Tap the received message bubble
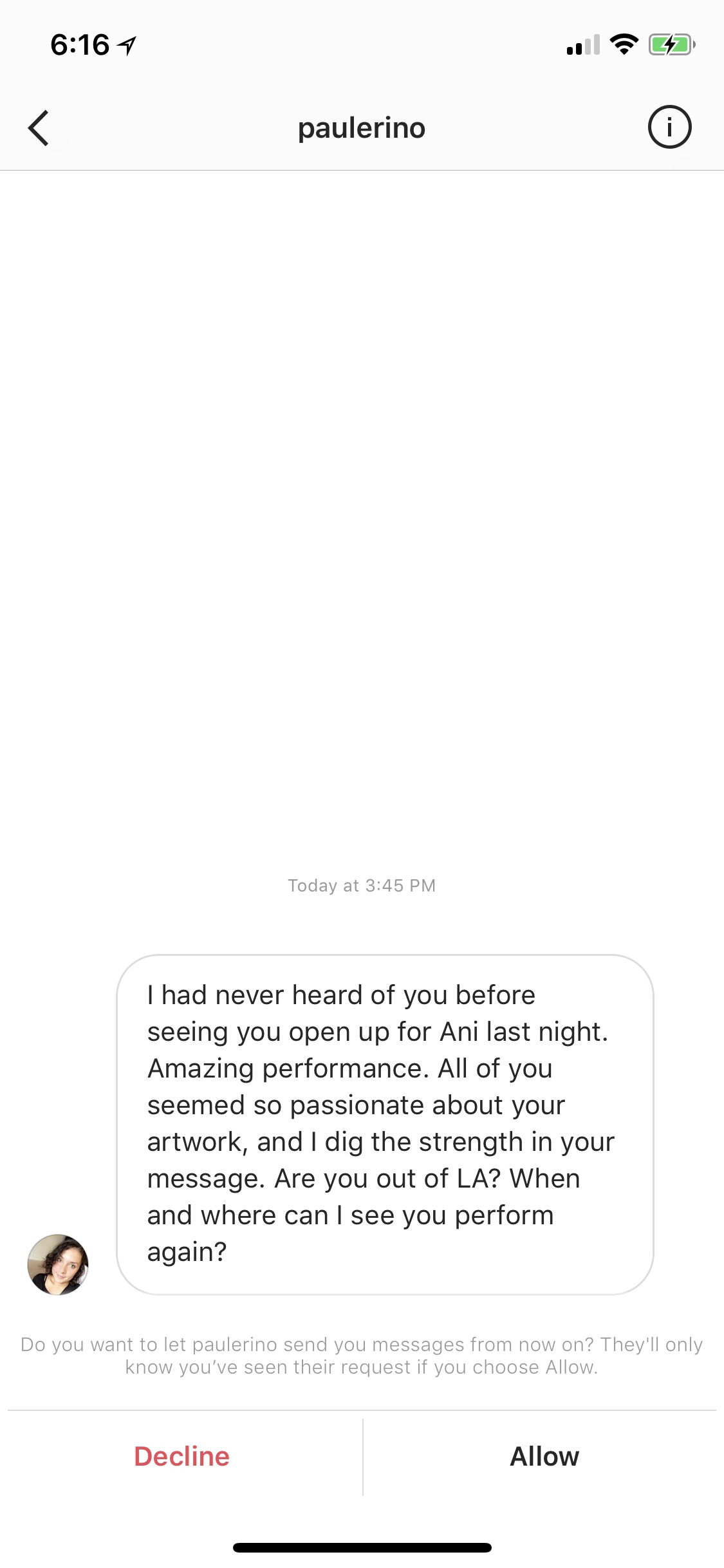 385,1124
